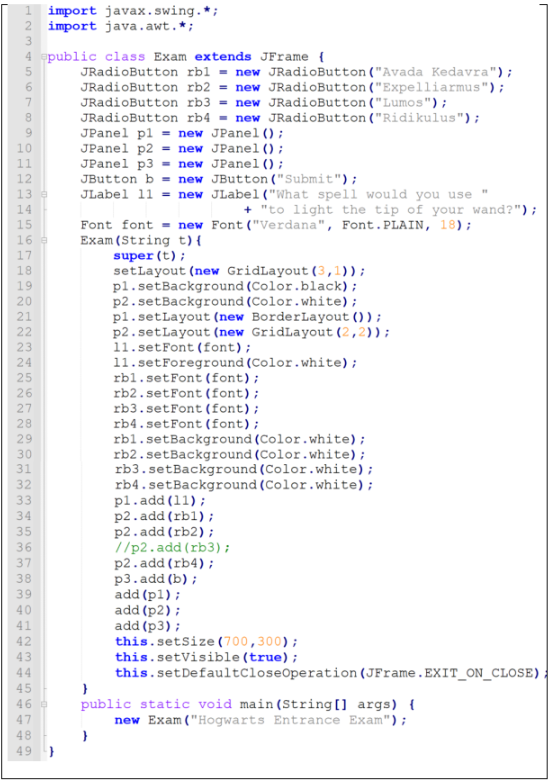Click the JFrame.EXIT_ON_CLOSE constant

(x=452, y=673)
